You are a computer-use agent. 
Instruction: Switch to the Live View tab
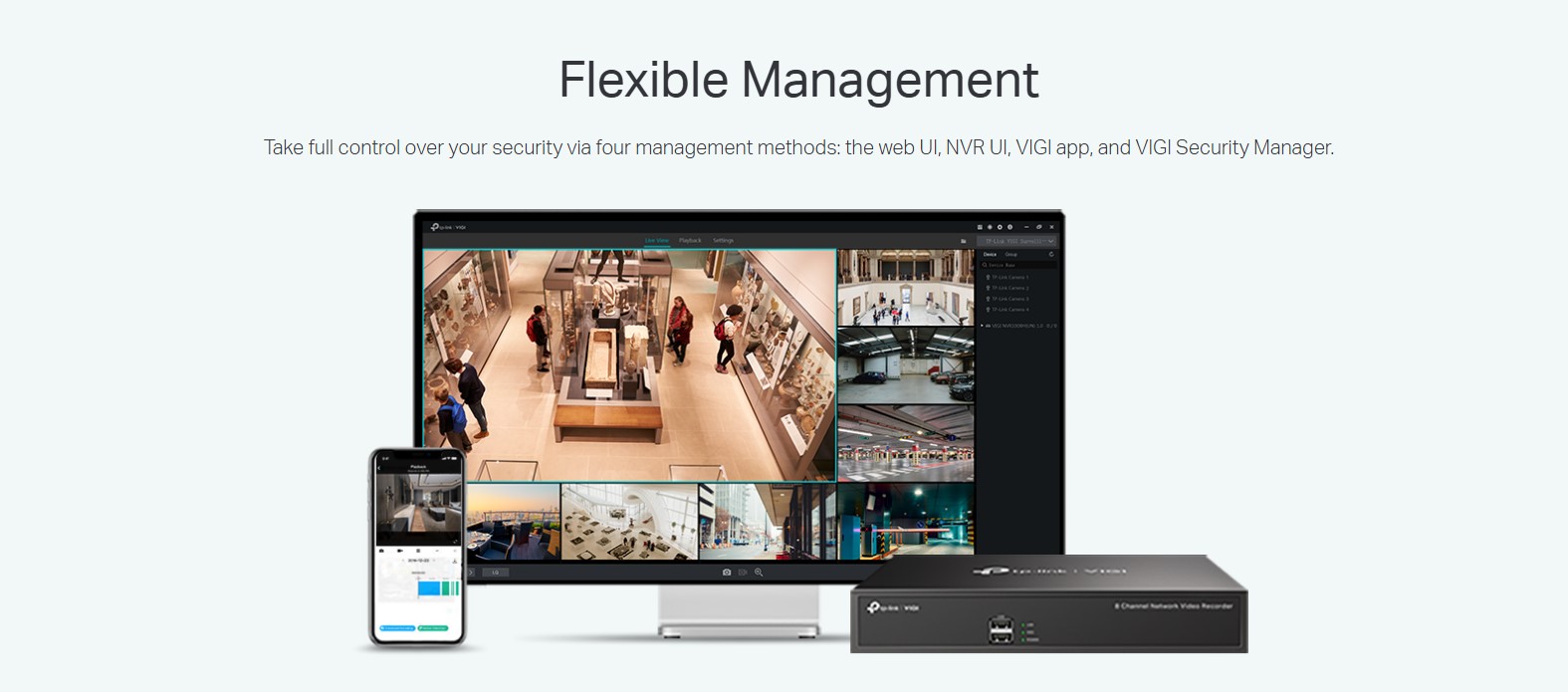coord(656,240)
